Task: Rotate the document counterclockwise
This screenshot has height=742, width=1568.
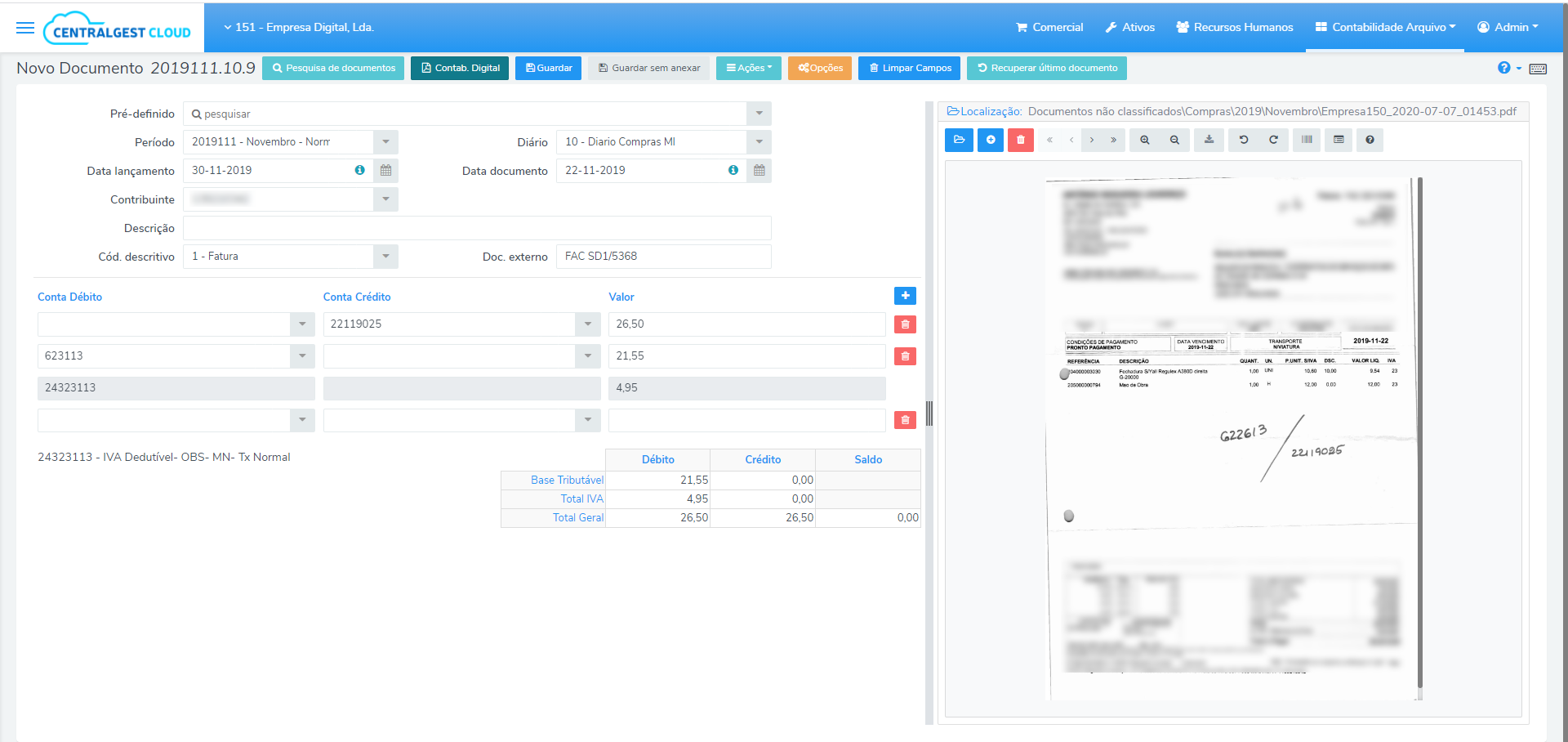Action: coord(1243,140)
